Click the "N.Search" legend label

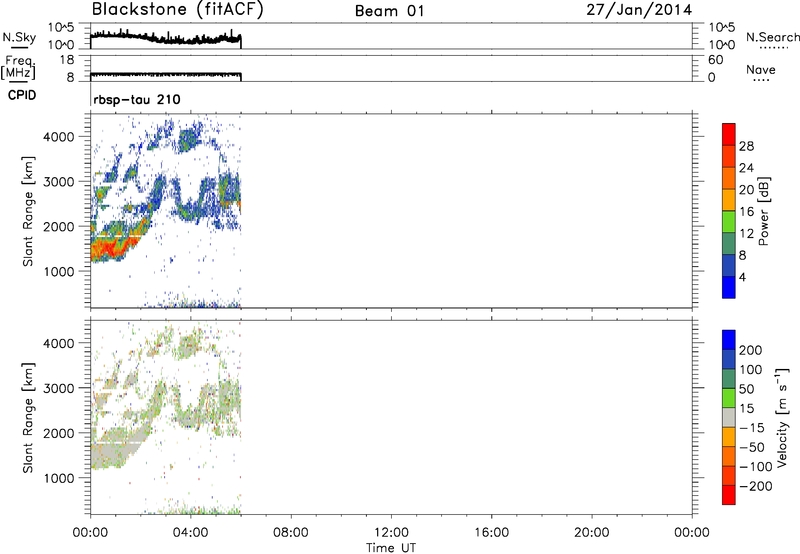coord(772,37)
